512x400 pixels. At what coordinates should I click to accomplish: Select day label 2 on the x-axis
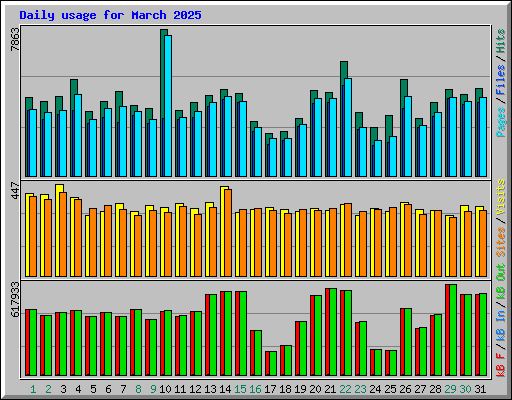48,389
